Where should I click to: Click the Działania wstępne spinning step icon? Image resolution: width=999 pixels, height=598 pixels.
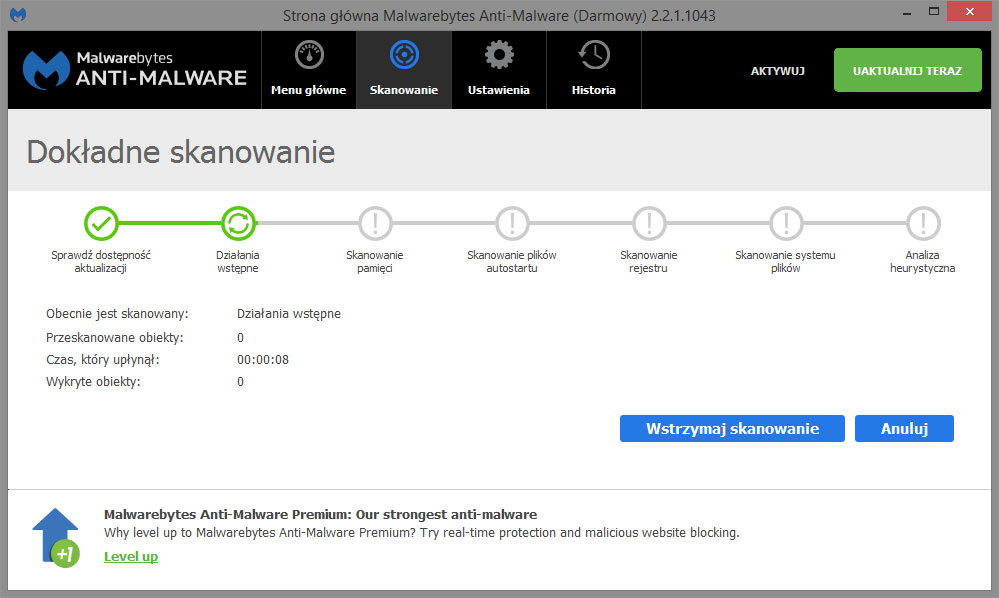pos(238,222)
